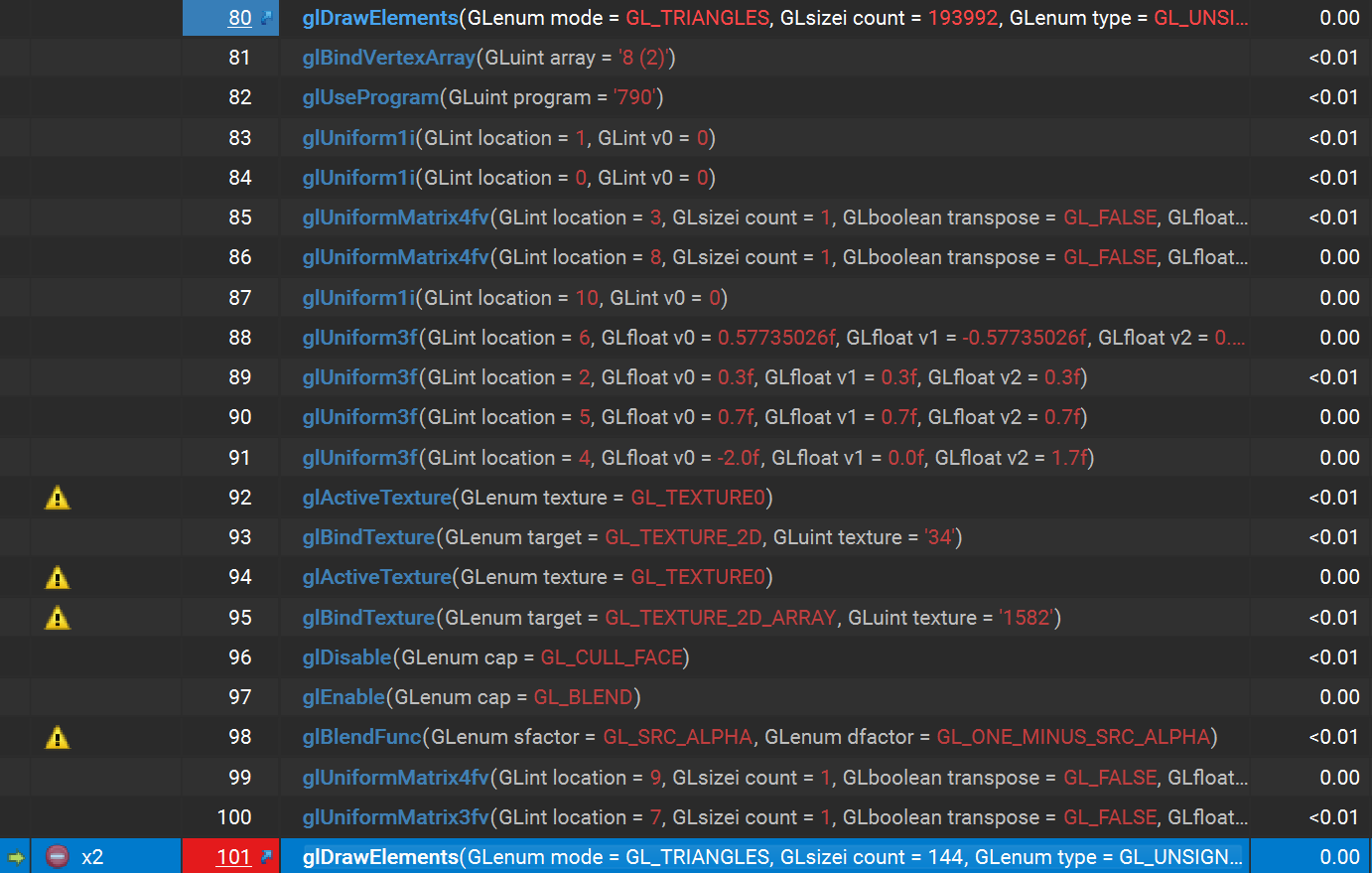Click the 0.00 duration of event 80
Screen dimensions: 1372x873
[1338, 18]
